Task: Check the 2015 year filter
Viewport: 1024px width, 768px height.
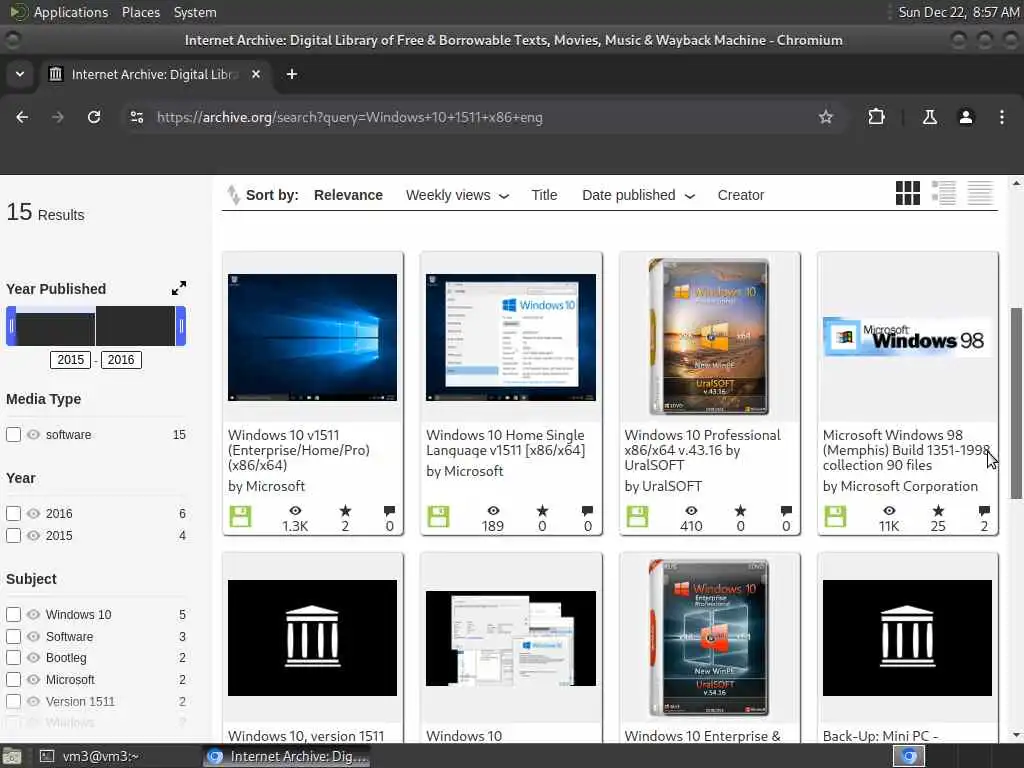Action: [13, 536]
